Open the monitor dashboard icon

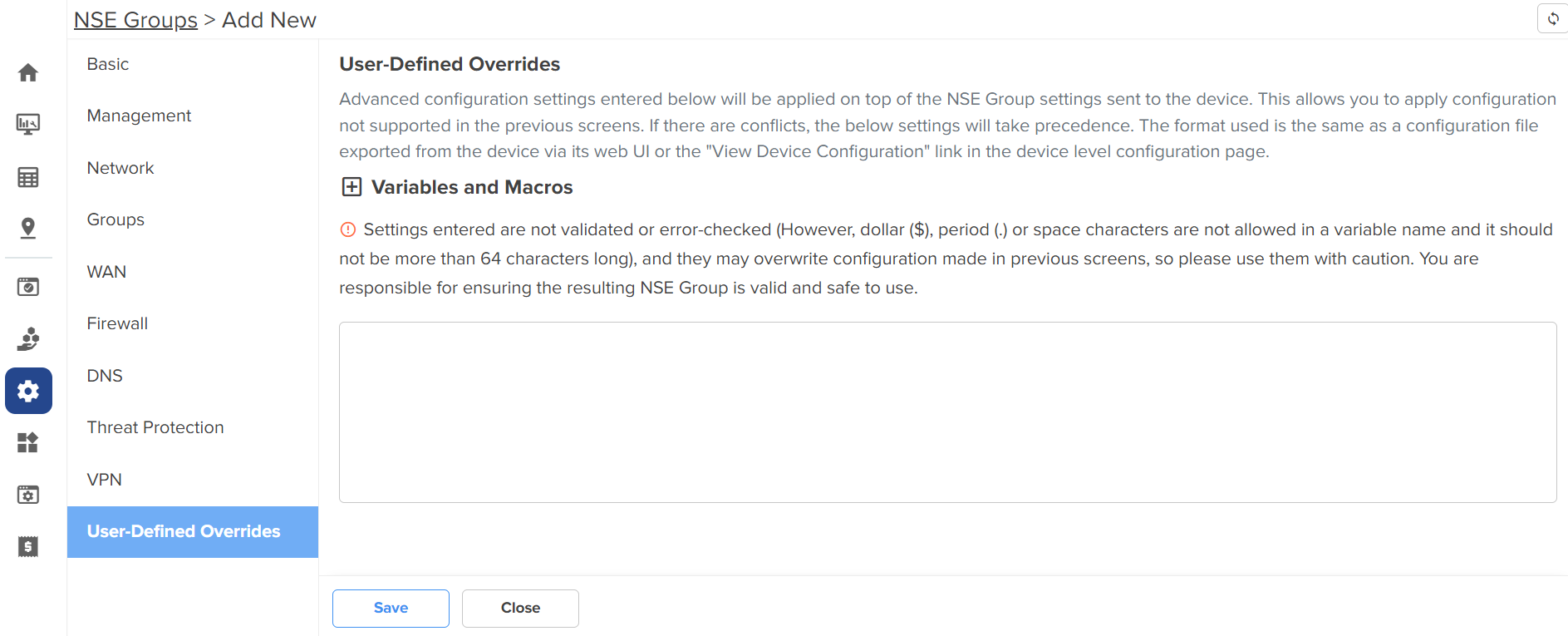(x=28, y=125)
